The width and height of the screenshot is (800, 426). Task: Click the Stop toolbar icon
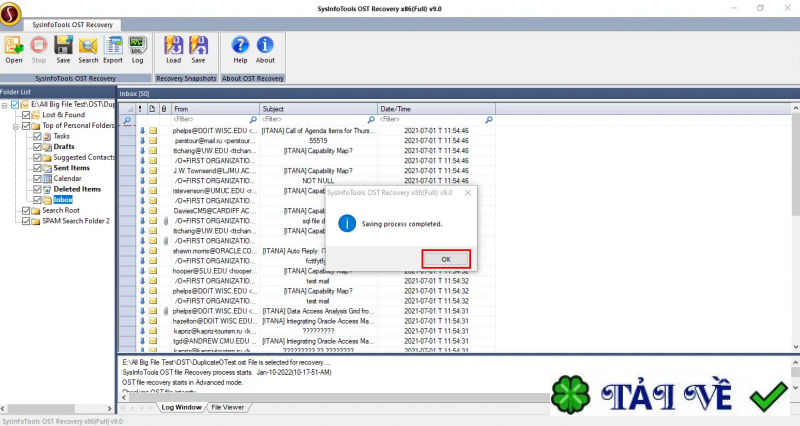[39, 49]
